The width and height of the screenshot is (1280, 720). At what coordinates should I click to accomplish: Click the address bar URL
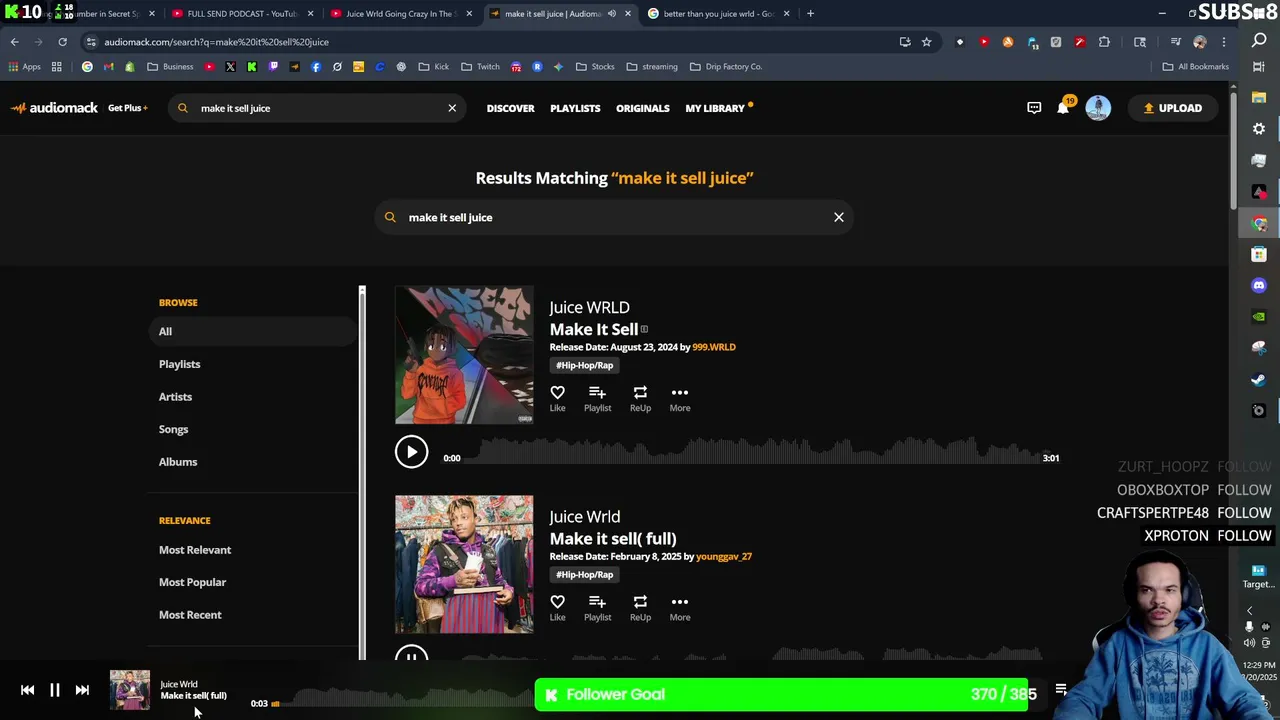(x=216, y=42)
